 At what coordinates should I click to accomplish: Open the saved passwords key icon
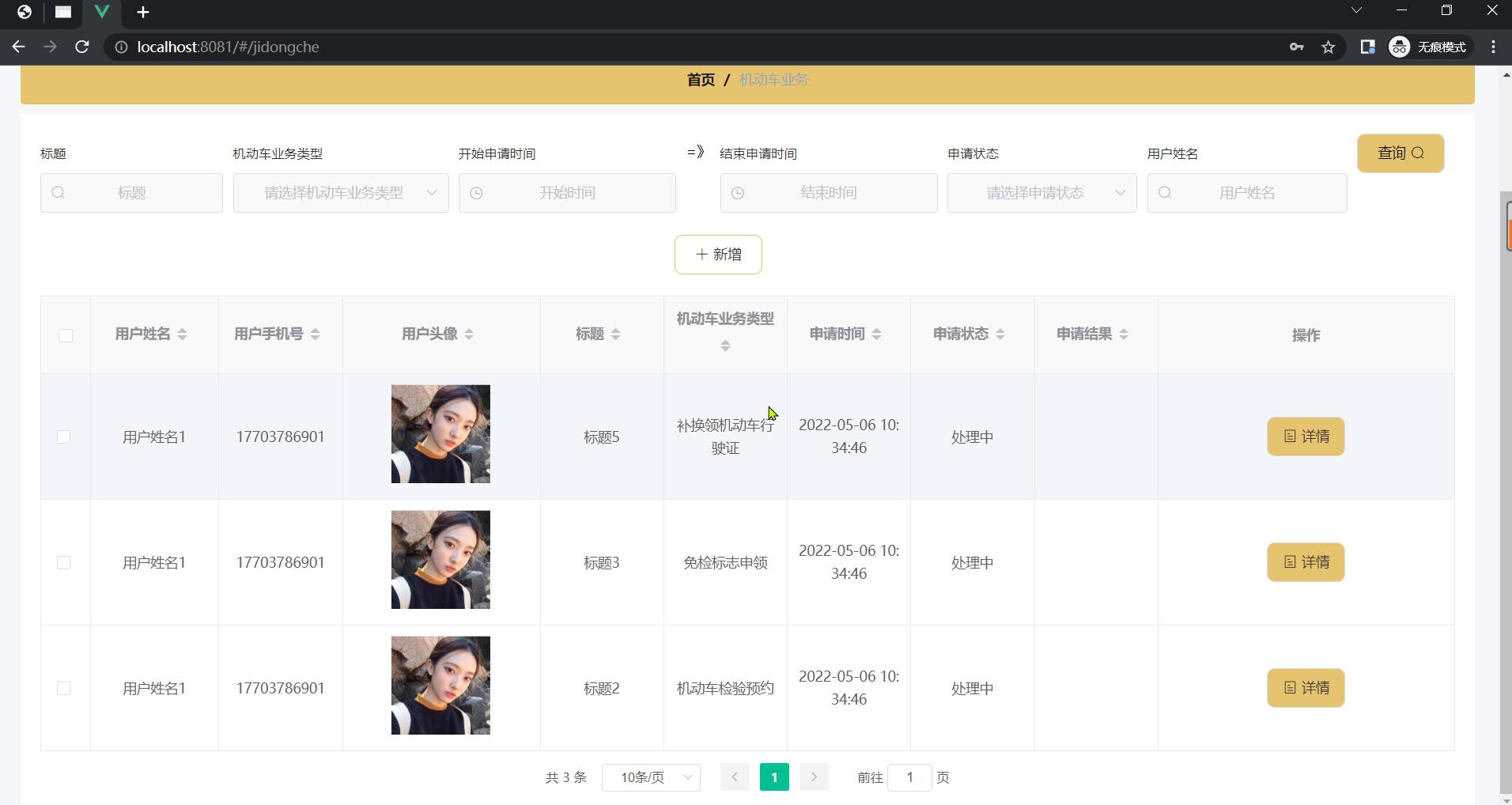[x=1296, y=47]
